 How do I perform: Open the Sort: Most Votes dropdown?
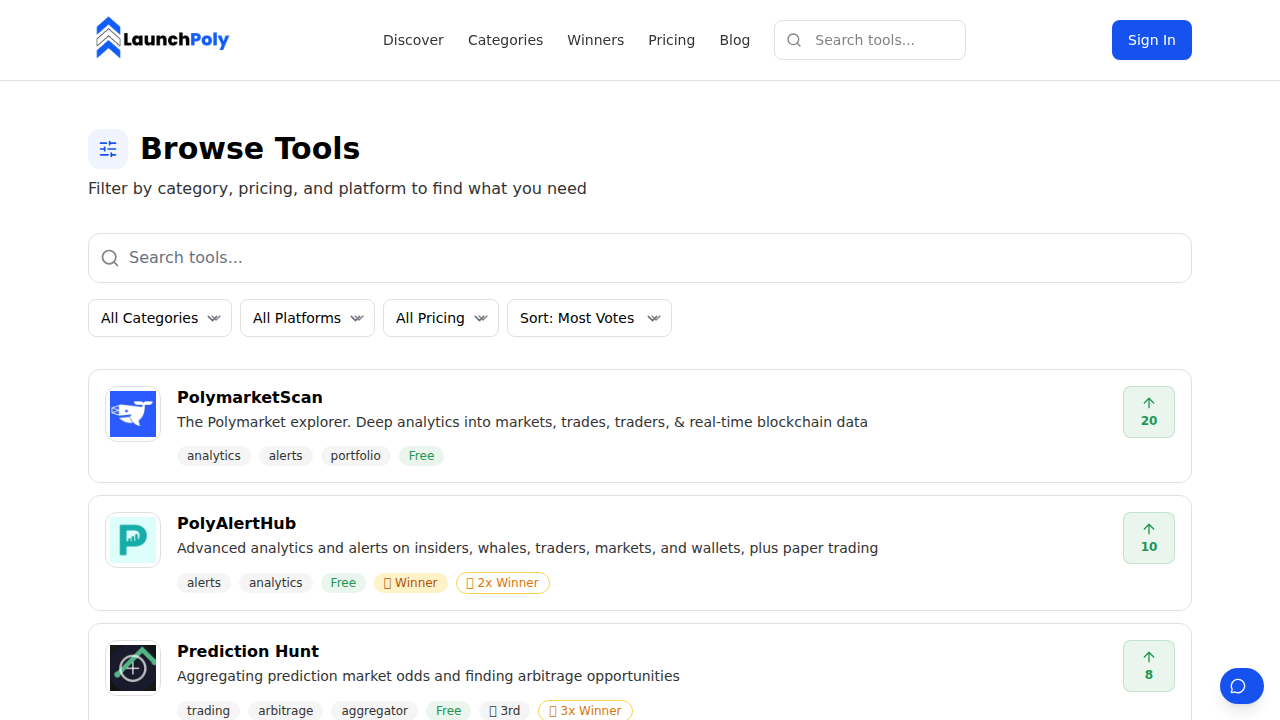point(589,318)
